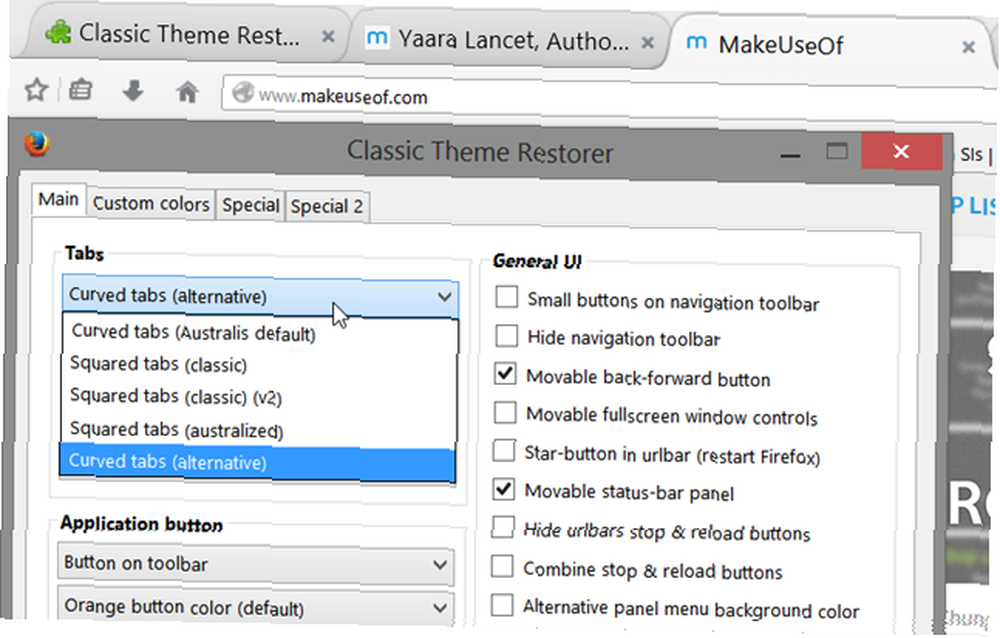Image resolution: width=1000 pixels, height=638 pixels.
Task: Open the bookmarks list icon
Action: click(x=80, y=90)
